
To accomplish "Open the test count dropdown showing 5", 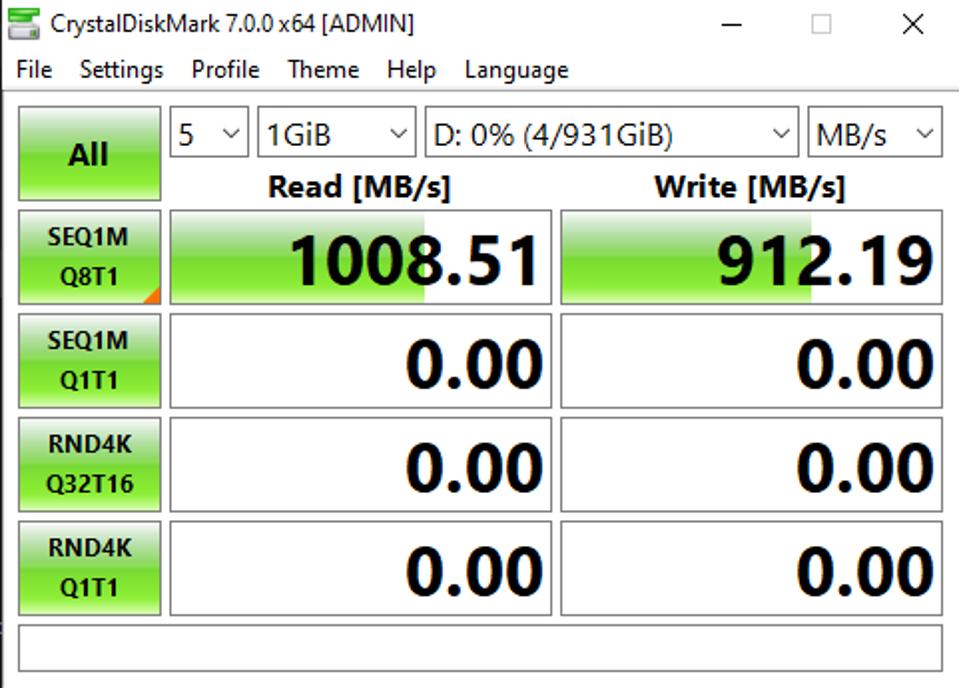I will pos(209,132).
